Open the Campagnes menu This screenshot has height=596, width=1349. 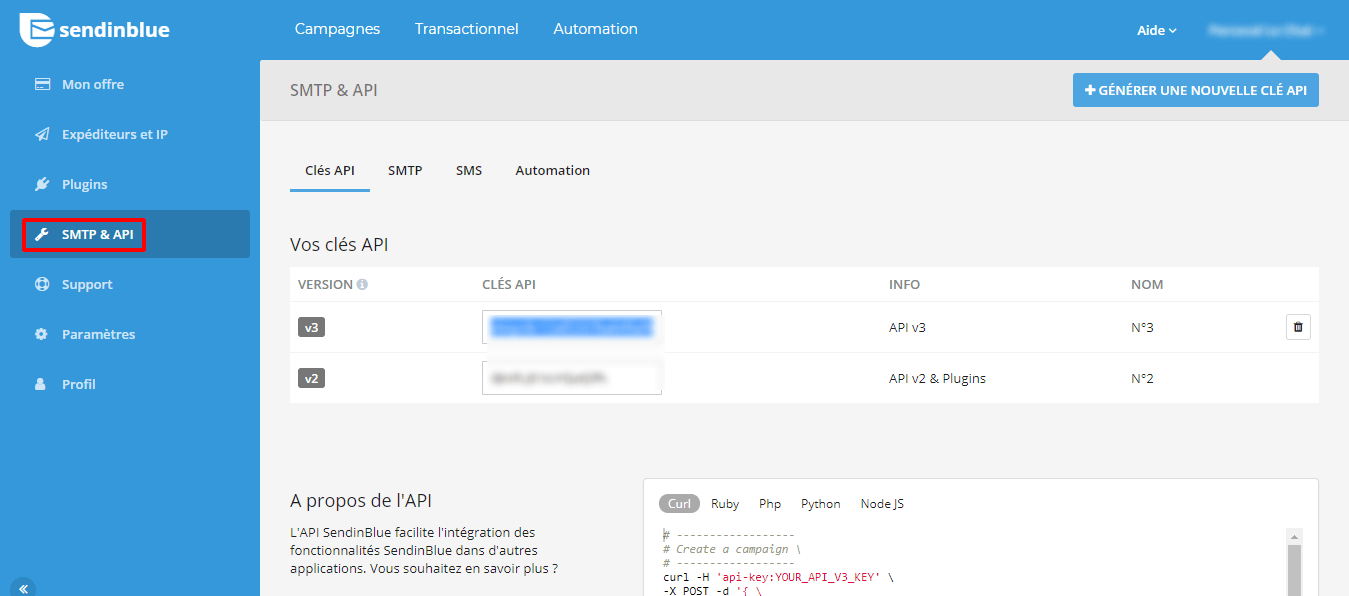(337, 29)
